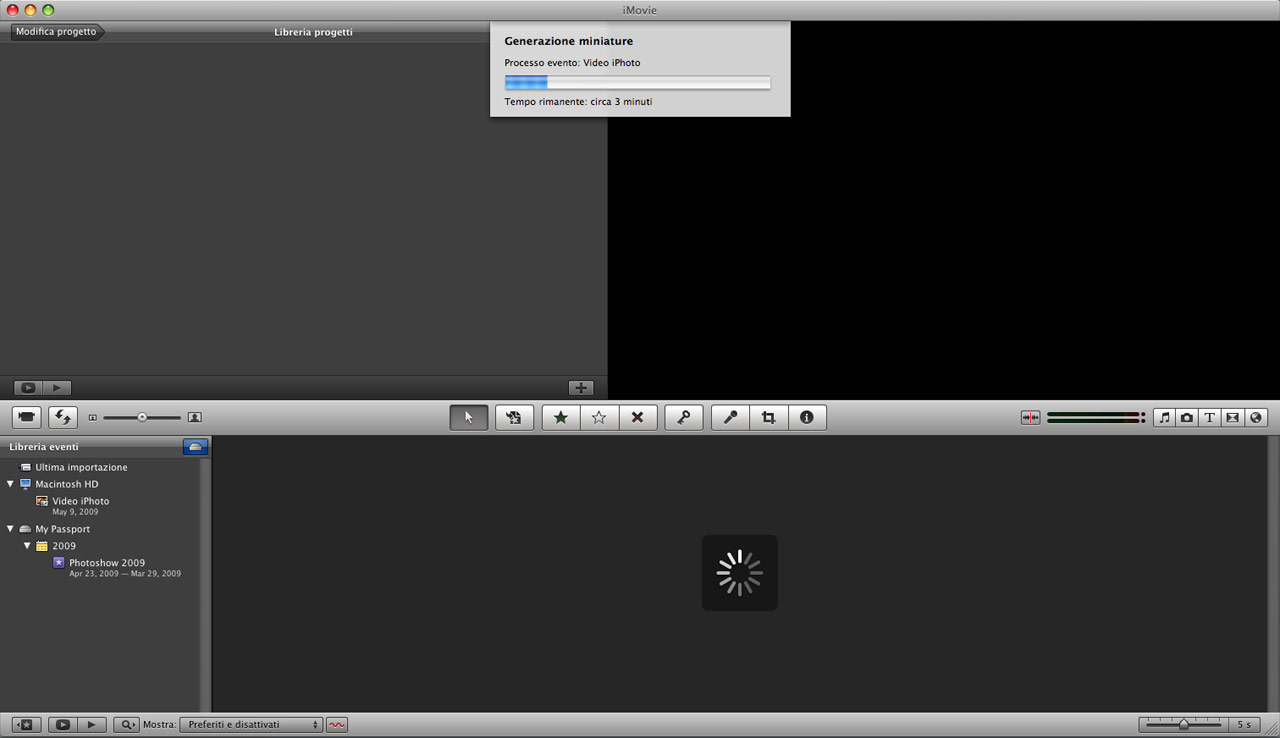
Task: Toggle audio skimming waveform button
Action: coord(1031,417)
